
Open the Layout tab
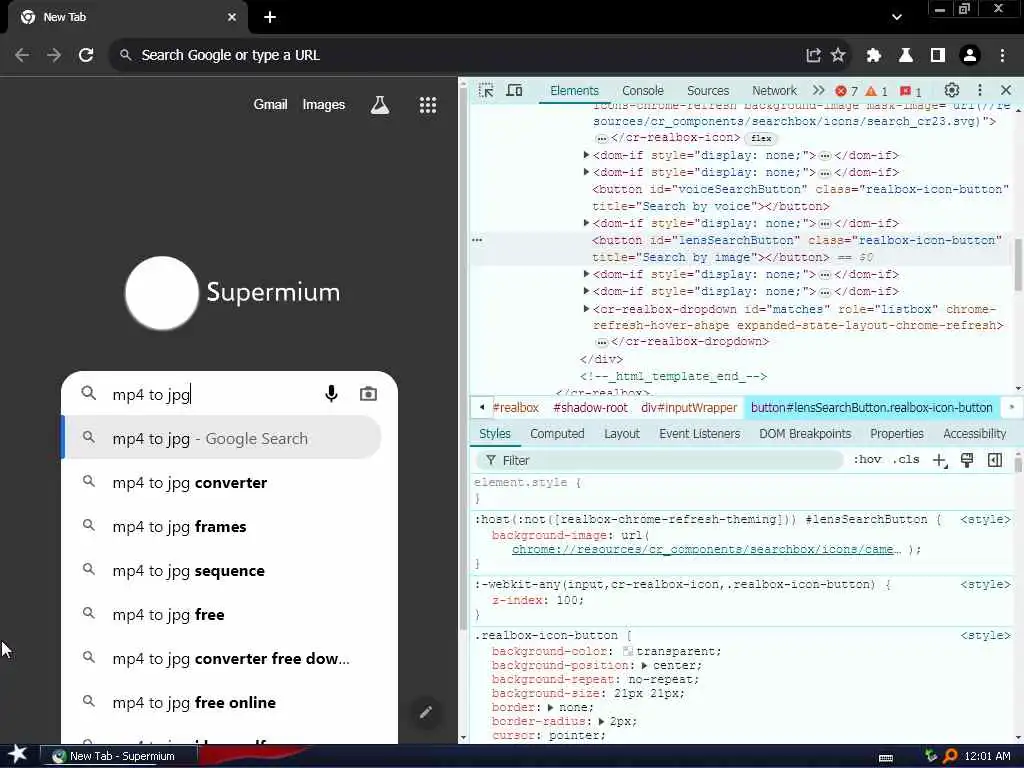[x=622, y=434]
